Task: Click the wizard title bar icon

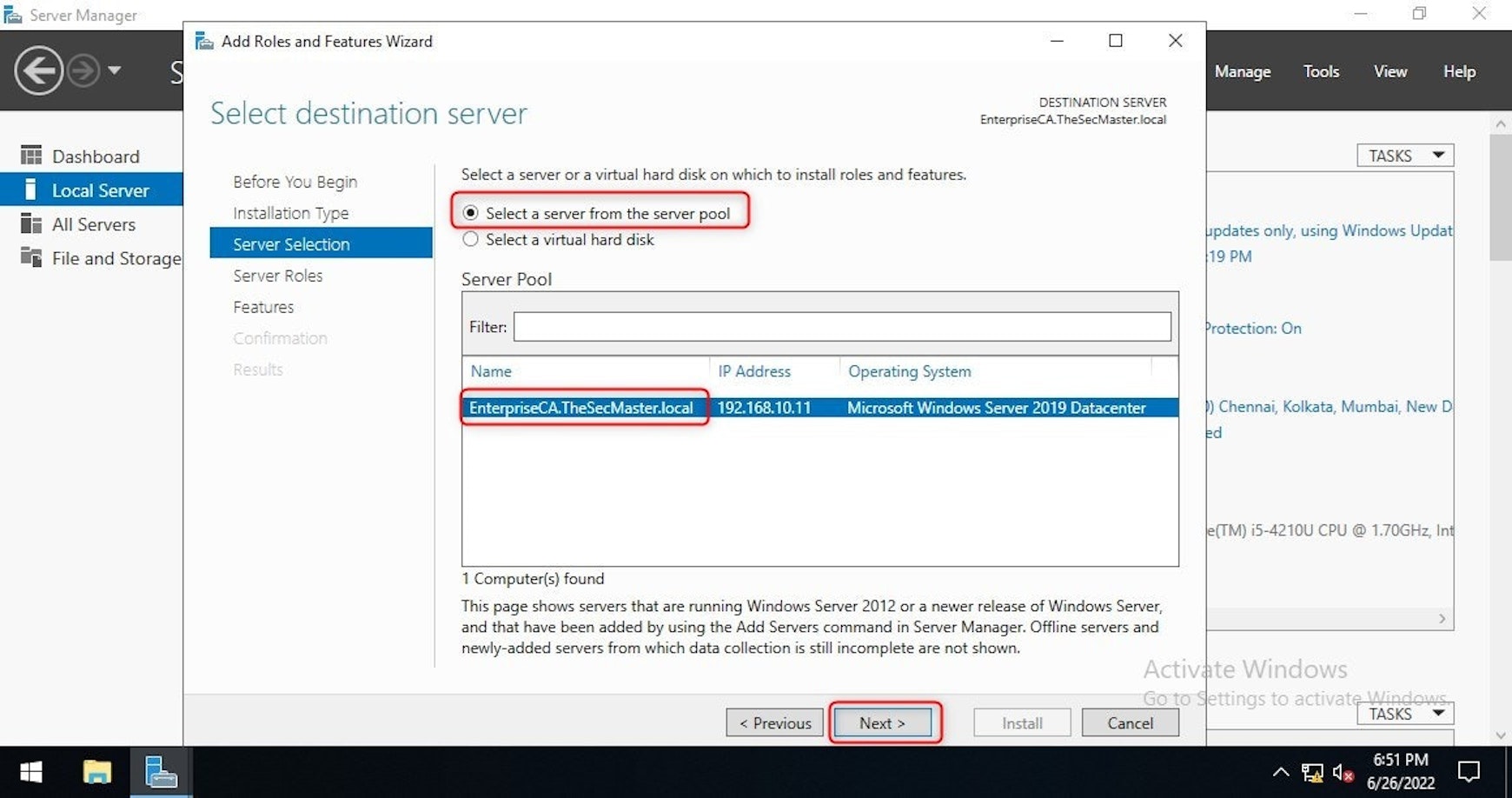Action: point(204,41)
